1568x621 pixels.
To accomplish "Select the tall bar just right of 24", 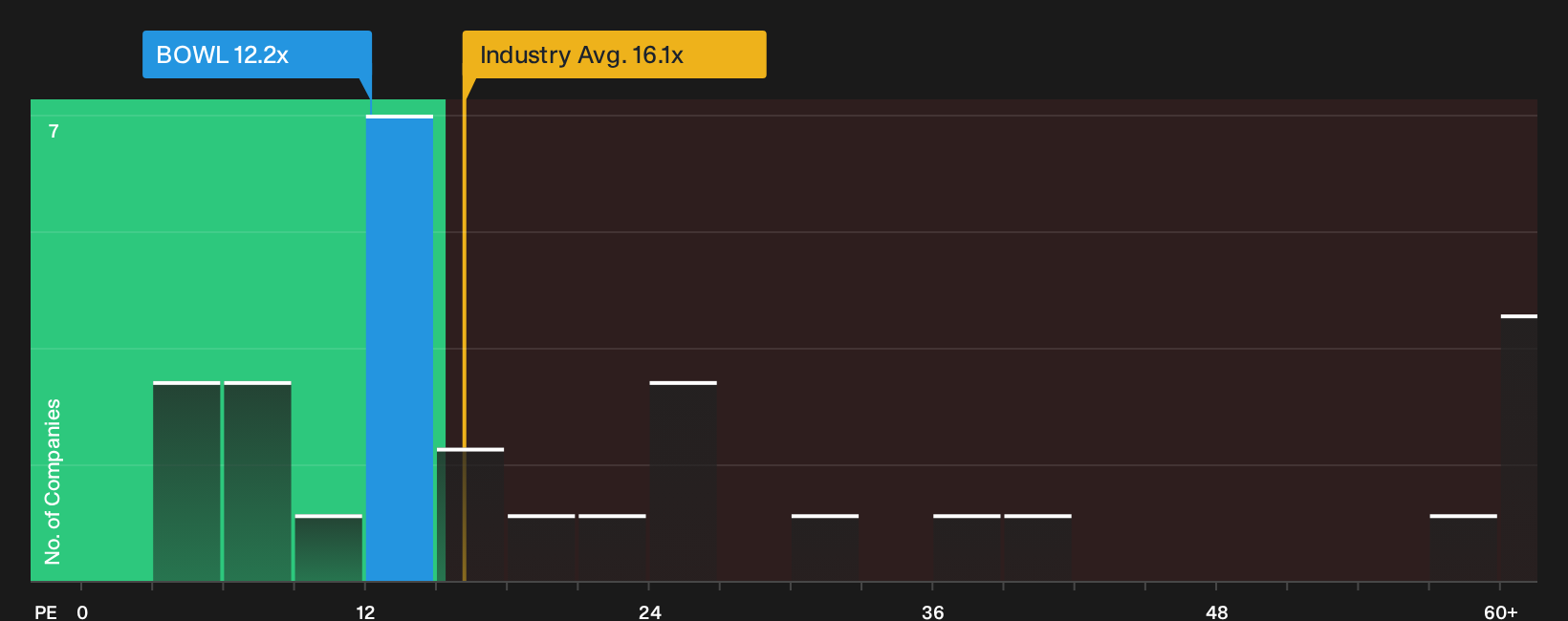I will point(683,482).
